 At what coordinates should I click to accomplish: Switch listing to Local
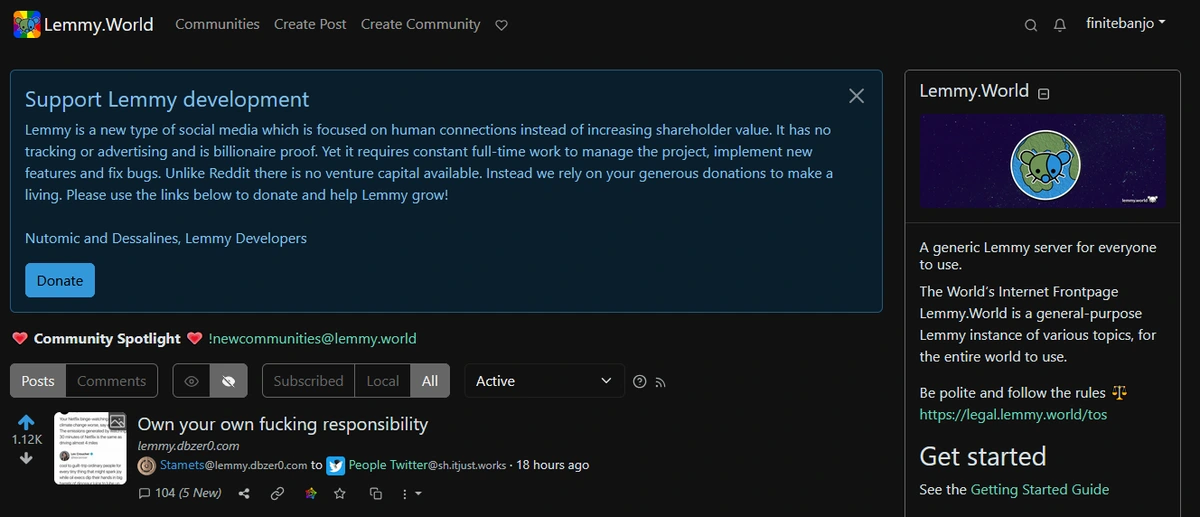382,381
